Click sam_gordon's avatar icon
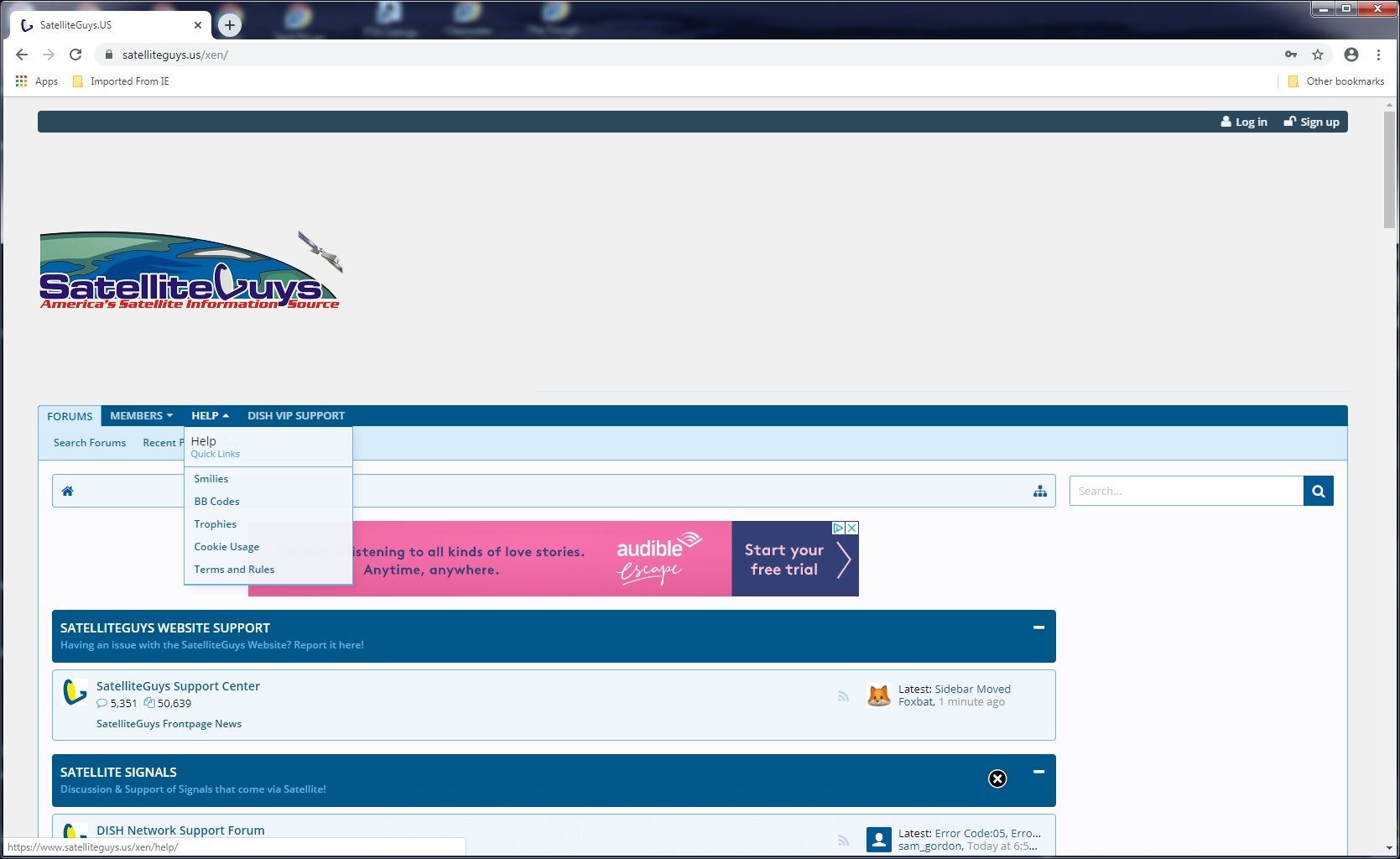 pos(878,840)
